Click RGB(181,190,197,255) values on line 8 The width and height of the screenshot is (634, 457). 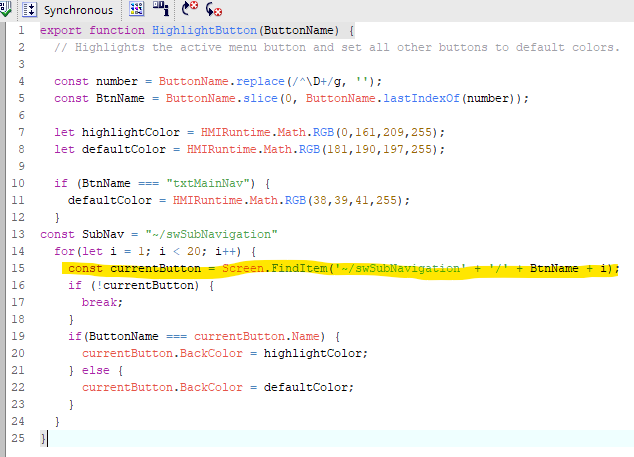click(368, 150)
